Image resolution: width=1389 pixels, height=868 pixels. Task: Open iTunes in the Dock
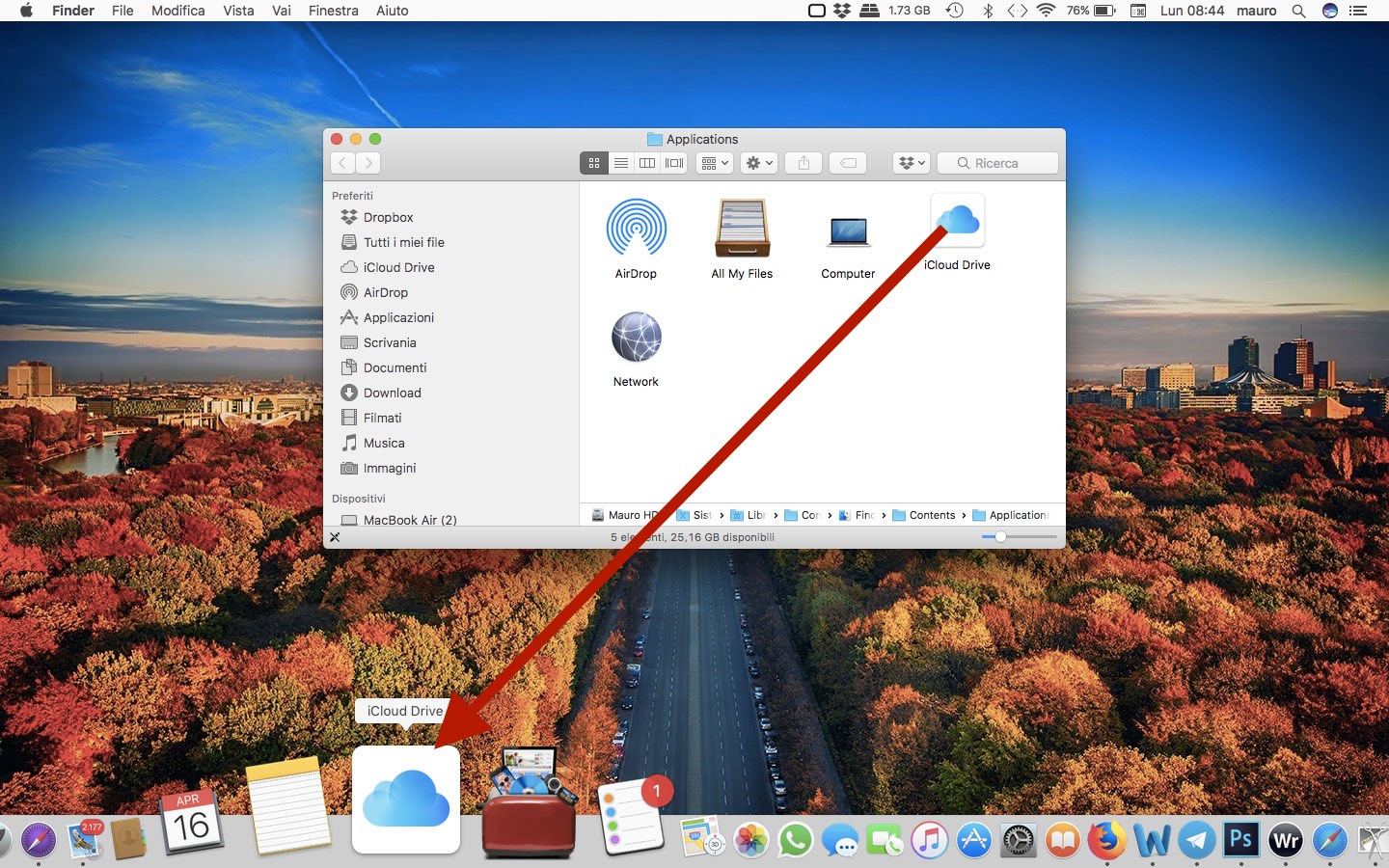pyautogui.click(x=929, y=840)
